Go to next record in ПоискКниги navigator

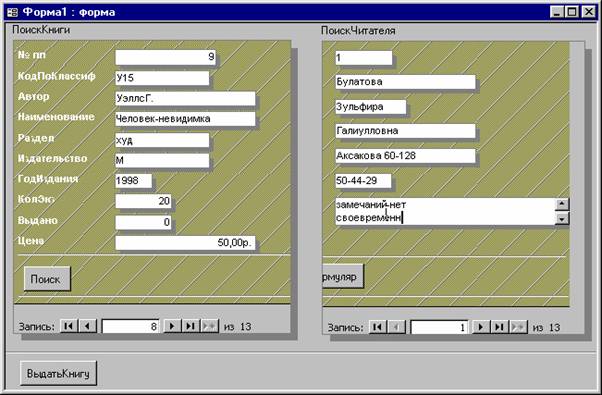coord(172,326)
